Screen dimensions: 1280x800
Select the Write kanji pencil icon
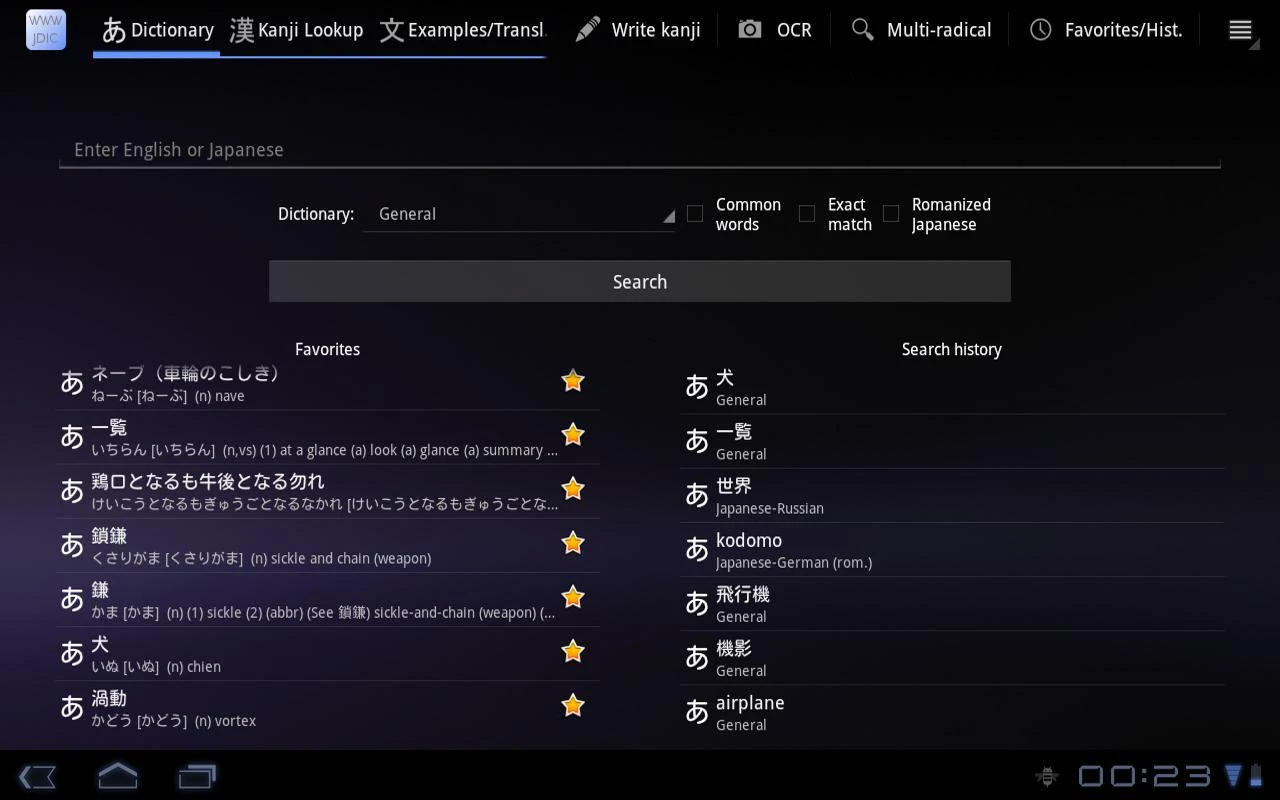588,29
